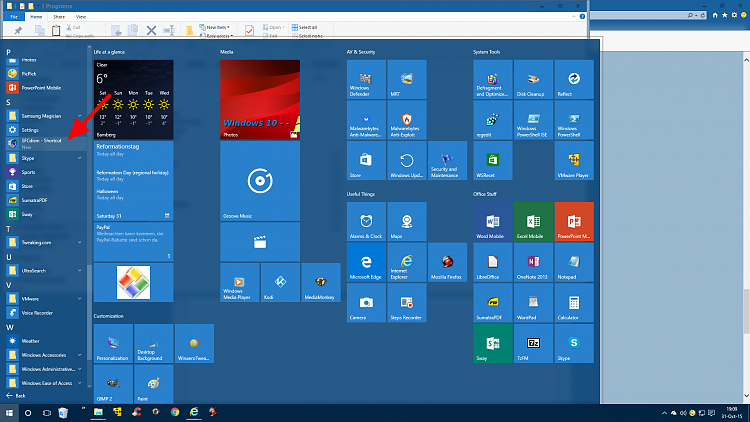Viewport: 750px width, 422px height.
Task: Open the Windows Update tile
Action: point(407,161)
